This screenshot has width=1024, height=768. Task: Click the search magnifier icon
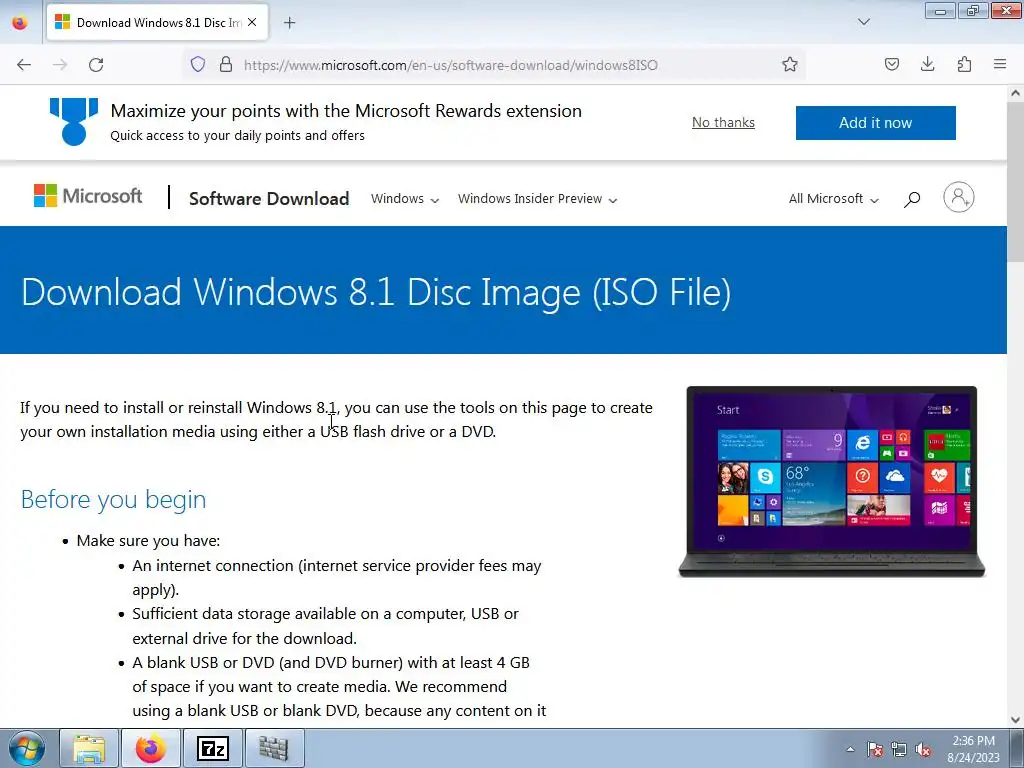click(x=912, y=199)
